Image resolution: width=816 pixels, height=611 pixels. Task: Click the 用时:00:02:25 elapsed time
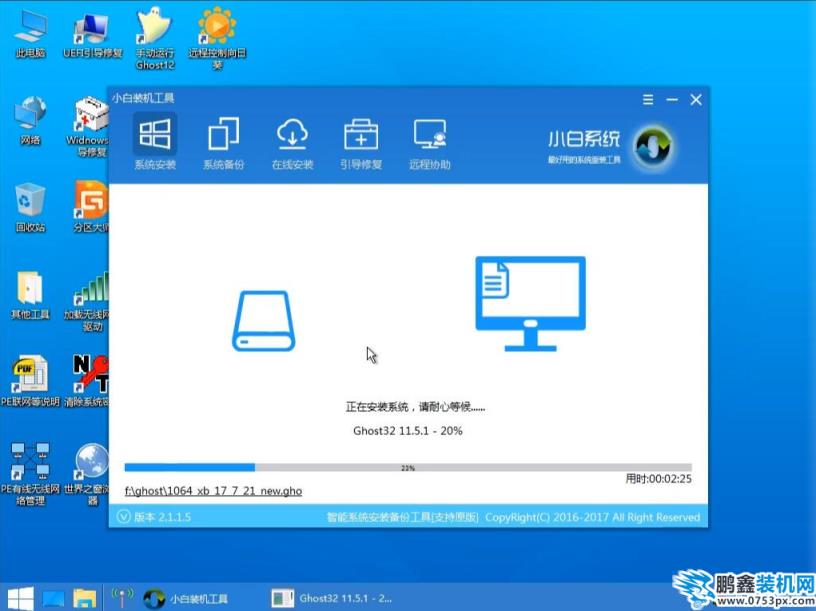[x=658, y=478]
